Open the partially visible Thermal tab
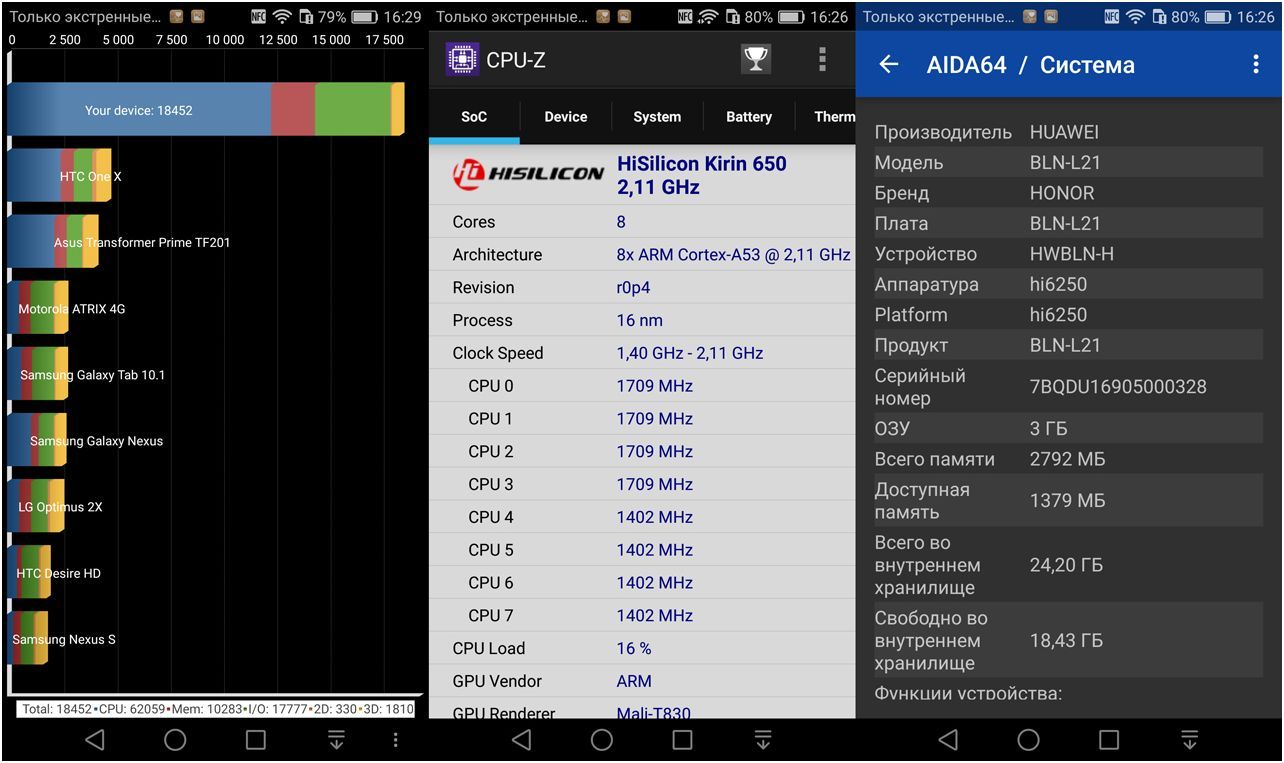The image size is (1284, 763). [x=832, y=117]
